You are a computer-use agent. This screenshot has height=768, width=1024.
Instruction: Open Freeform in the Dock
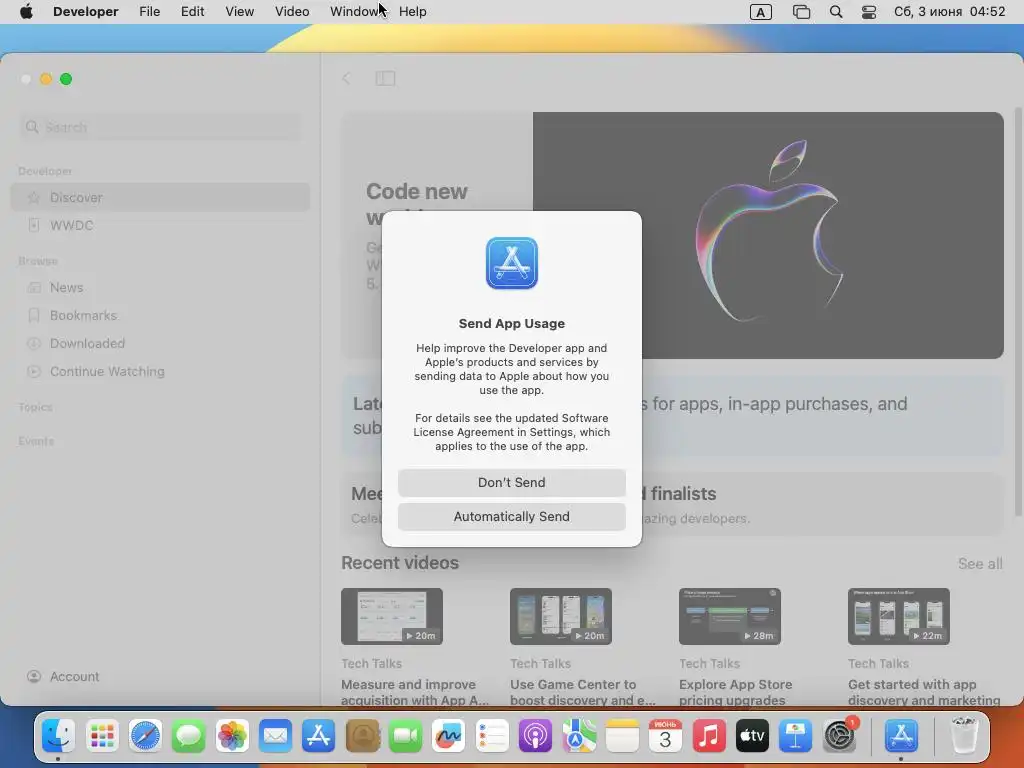(448, 736)
